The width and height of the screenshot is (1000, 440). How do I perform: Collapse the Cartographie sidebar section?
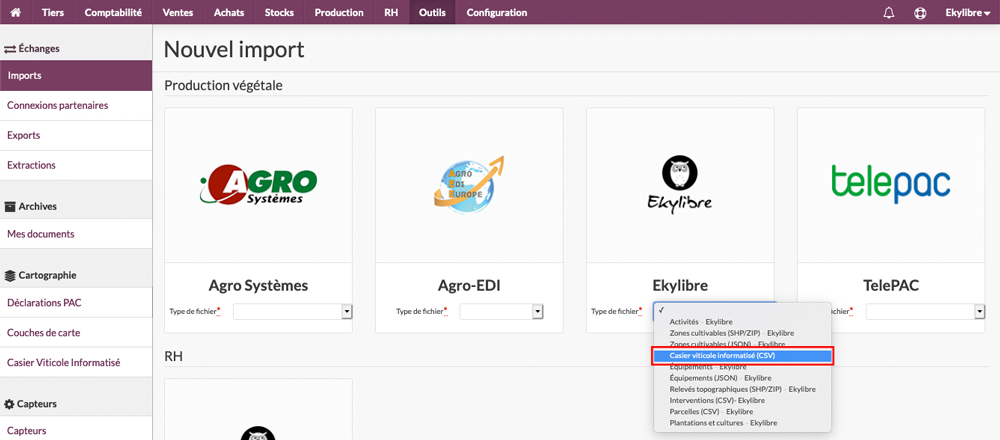[40, 275]
